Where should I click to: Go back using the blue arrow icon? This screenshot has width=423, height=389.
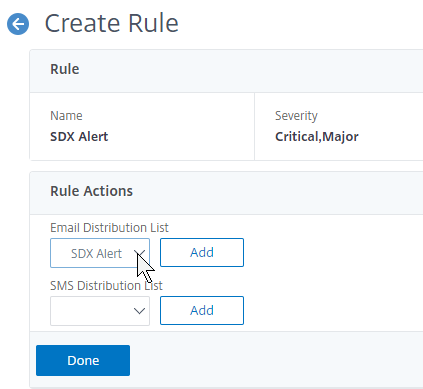[x=18, y=24]
